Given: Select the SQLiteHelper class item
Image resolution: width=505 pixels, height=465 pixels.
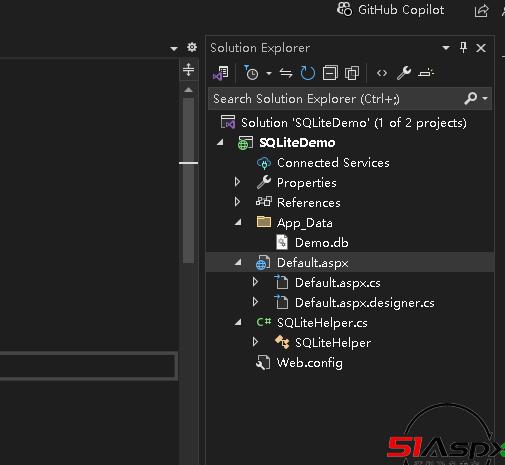Looking at the screenshot, I should click(x=333, y=343).
